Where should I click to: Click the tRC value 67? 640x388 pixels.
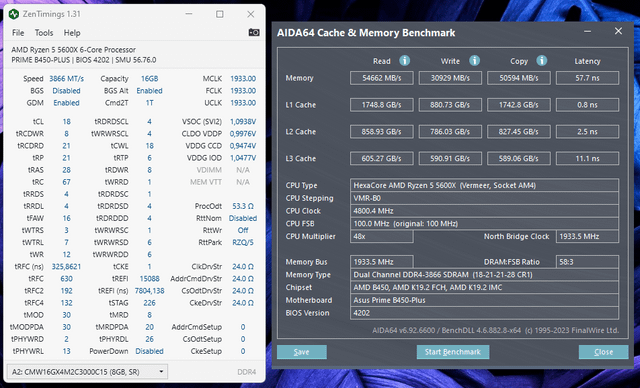click(x=67, y=182)
